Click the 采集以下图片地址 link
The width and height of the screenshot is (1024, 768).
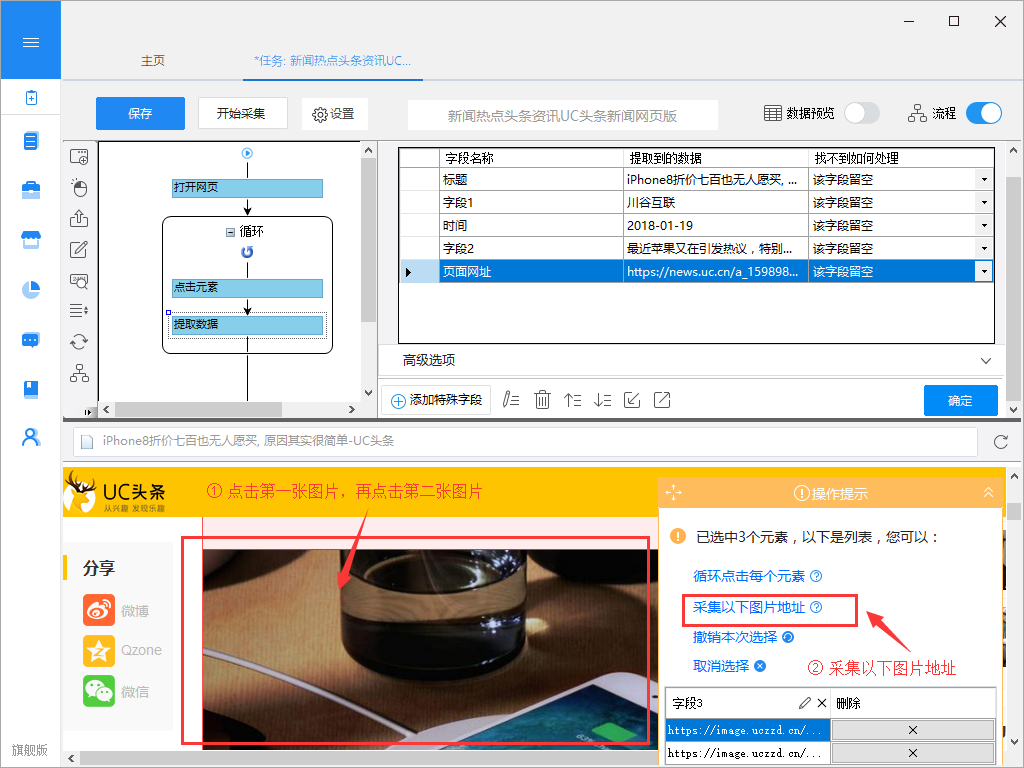click(x=749, y=607)
